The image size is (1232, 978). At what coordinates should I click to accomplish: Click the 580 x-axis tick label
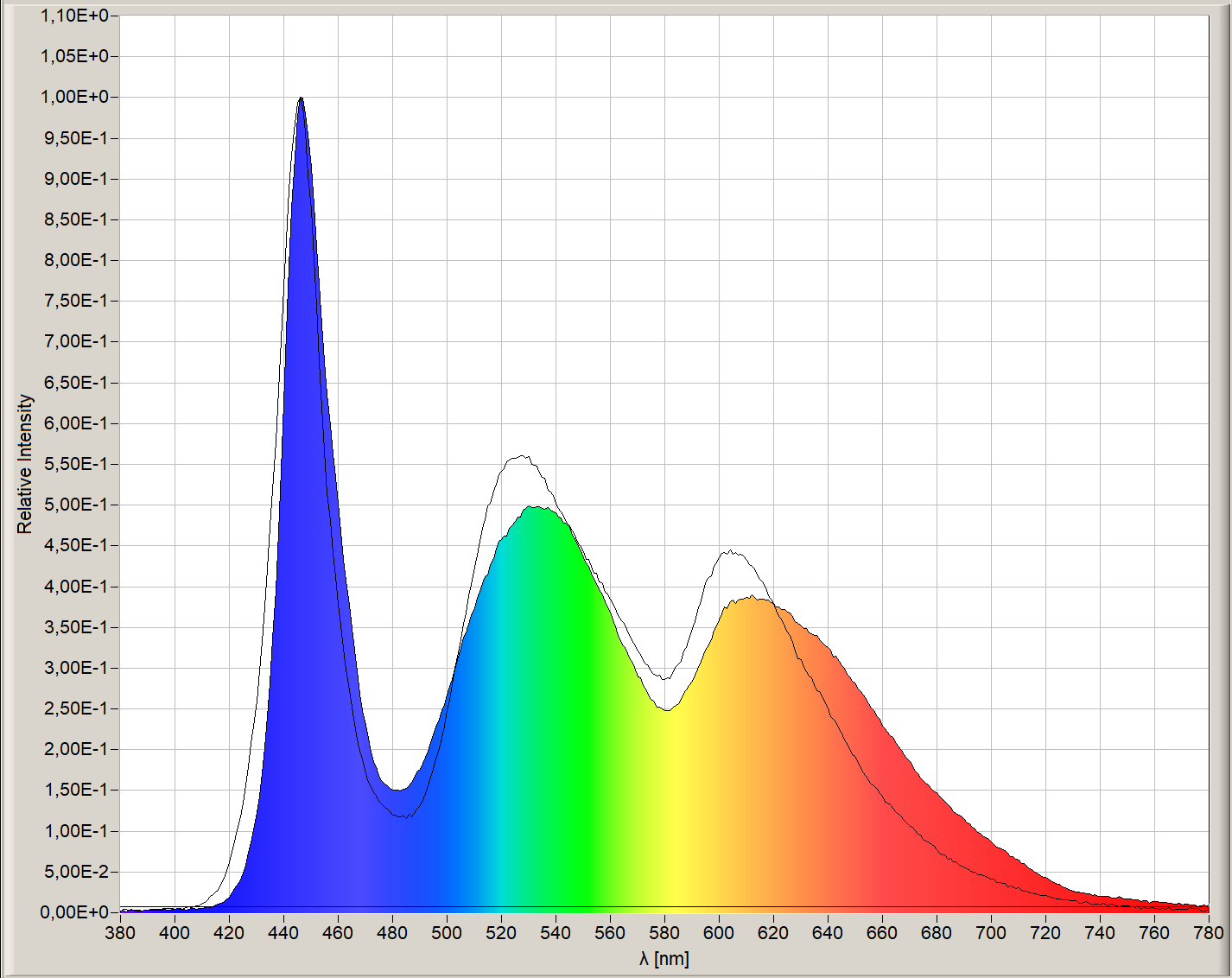(x=664, y=933)
